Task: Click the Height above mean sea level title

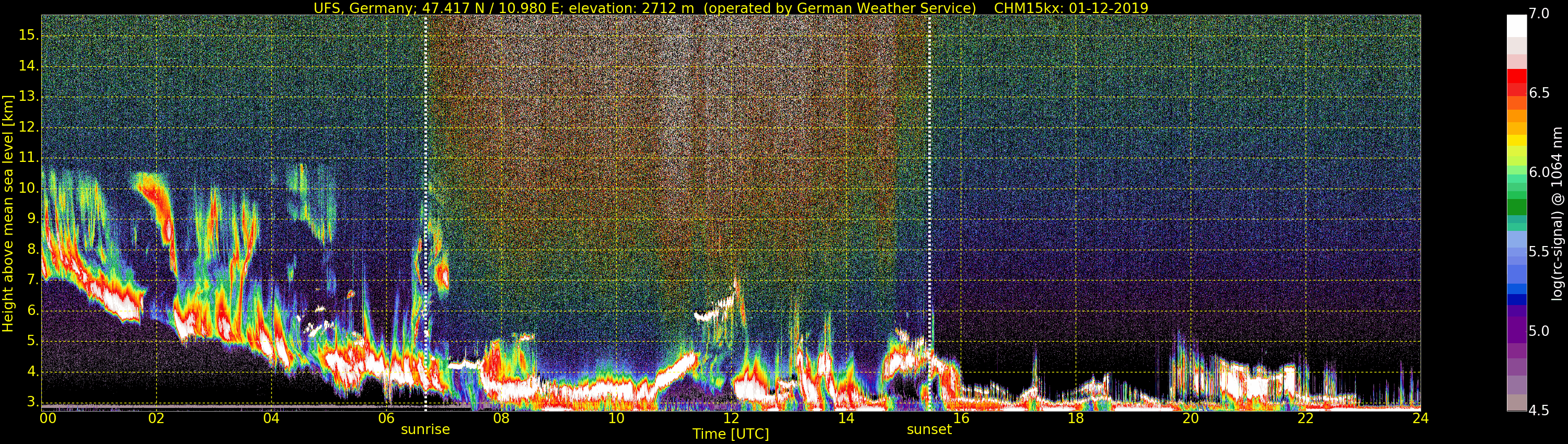Action: 8,213
